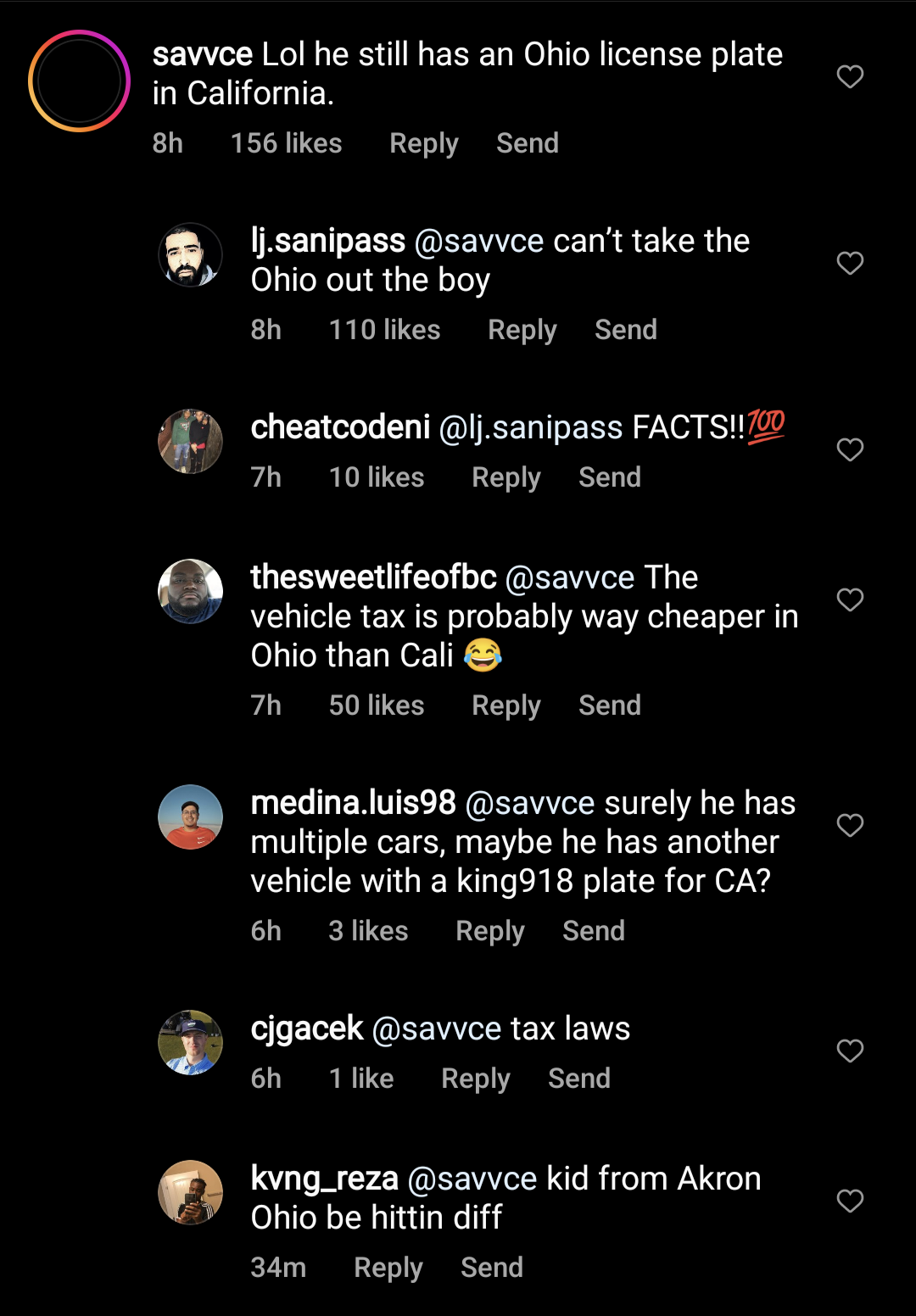
Task: Like medina.luis98's multiple cars comment
Action: 850,825
